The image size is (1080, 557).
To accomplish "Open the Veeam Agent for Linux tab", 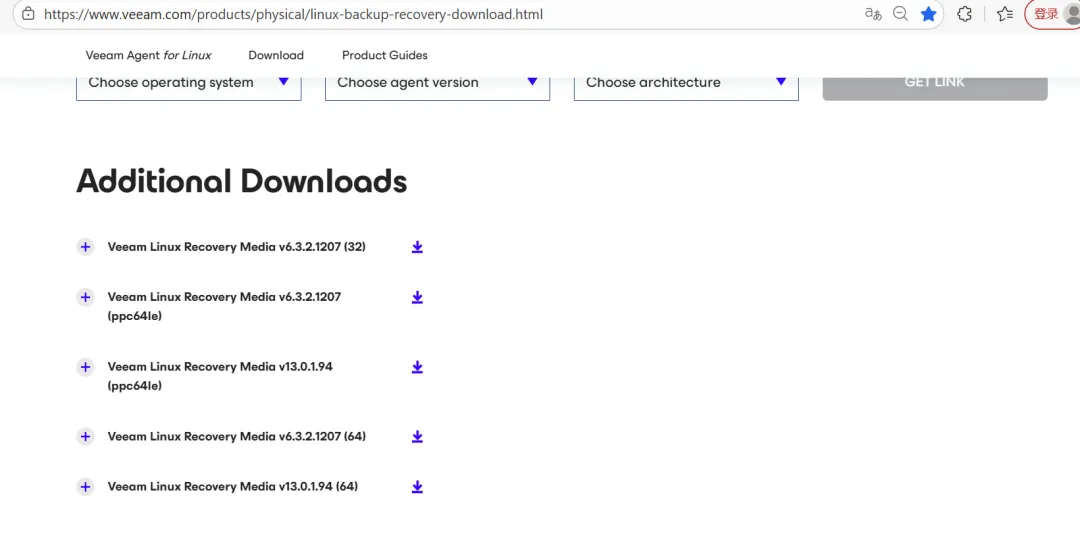I will [148, 55].
